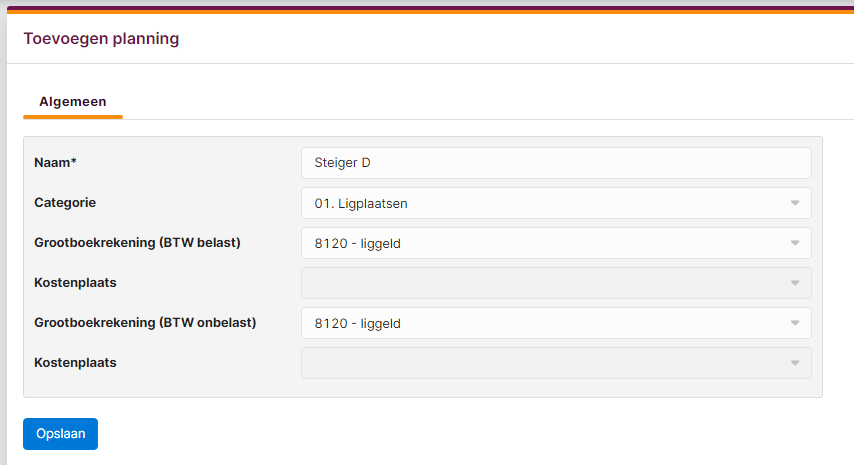
Task: Click arrow icon of Kostenplaats under BTW onbelast
Action: click(x=795, y=363)
